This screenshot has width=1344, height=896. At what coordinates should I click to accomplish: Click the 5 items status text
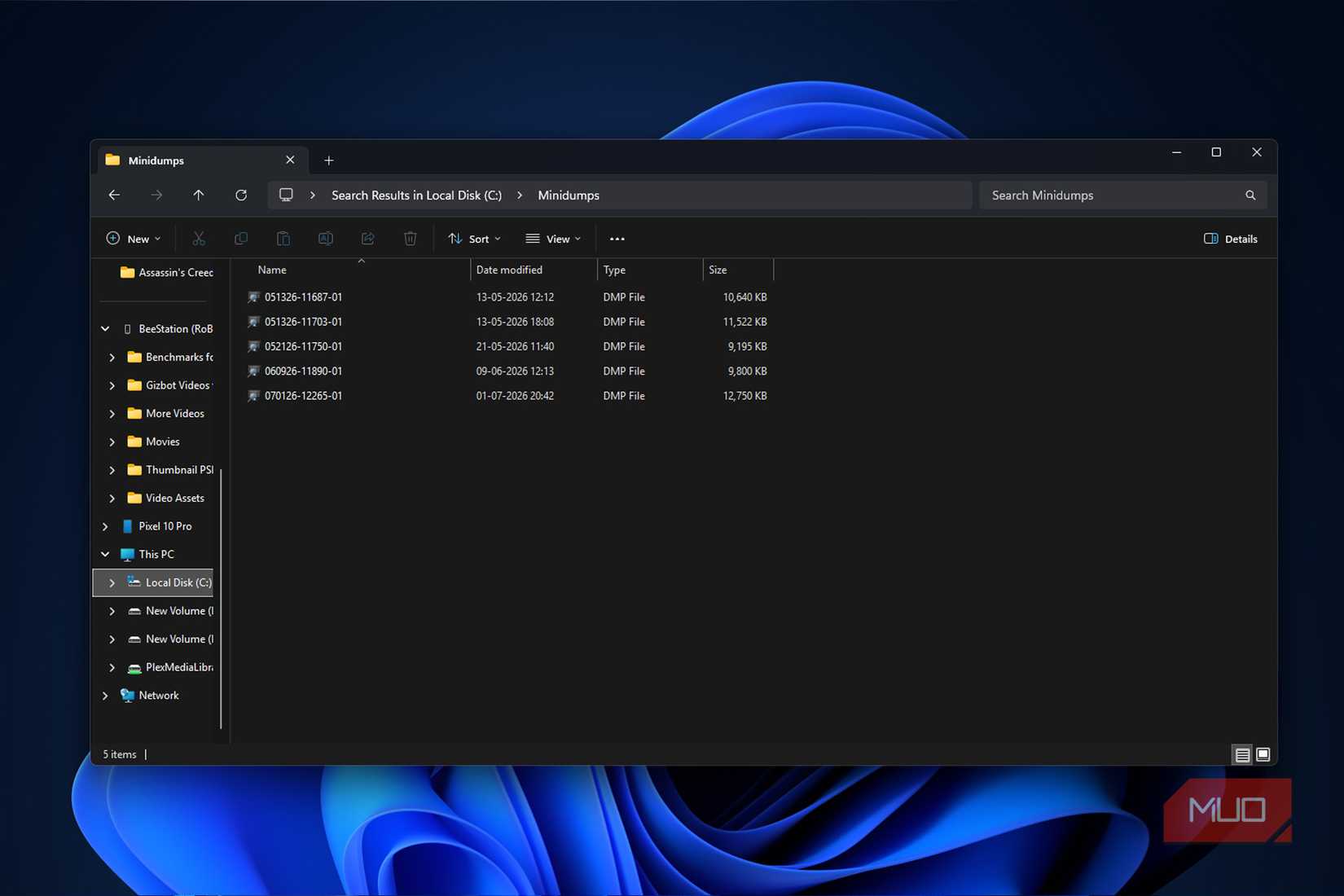(120, 755)
